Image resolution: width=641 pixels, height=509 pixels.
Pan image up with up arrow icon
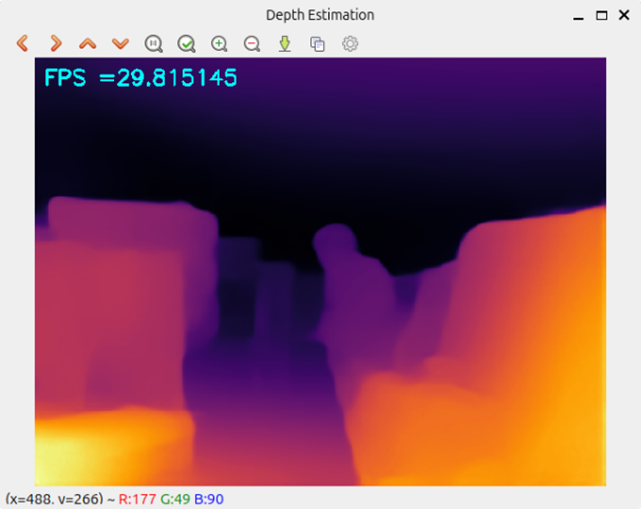pyautogui.click(x=88, y=43)
